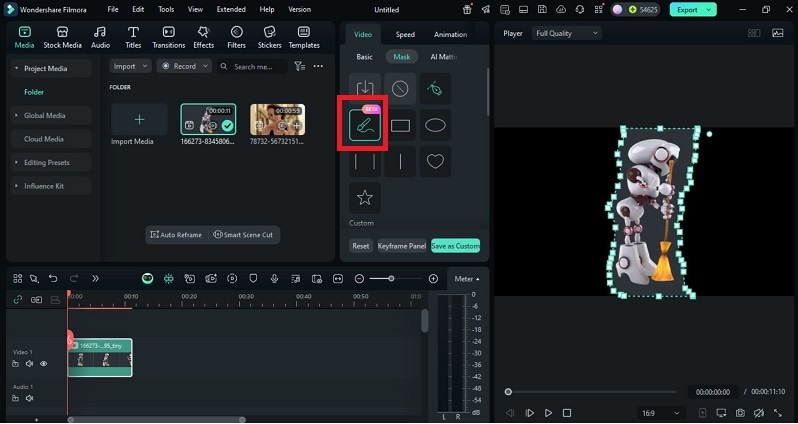Select the Draw Mask brush tool
This screenshot has height=424, width=798.
(x=364, y=125)
